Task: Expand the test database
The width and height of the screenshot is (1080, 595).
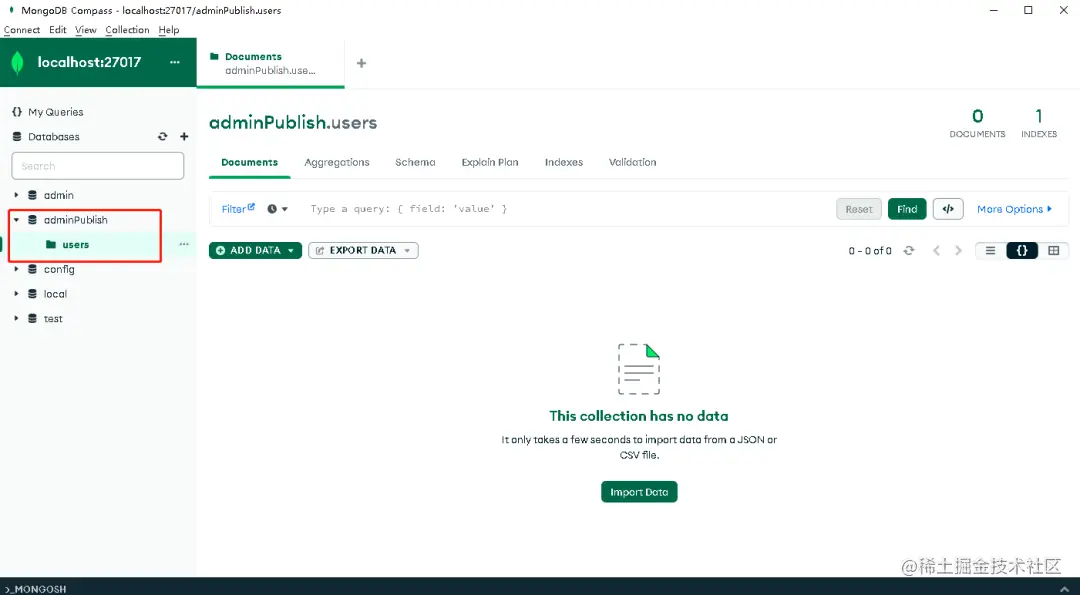Action: (17, 319)
